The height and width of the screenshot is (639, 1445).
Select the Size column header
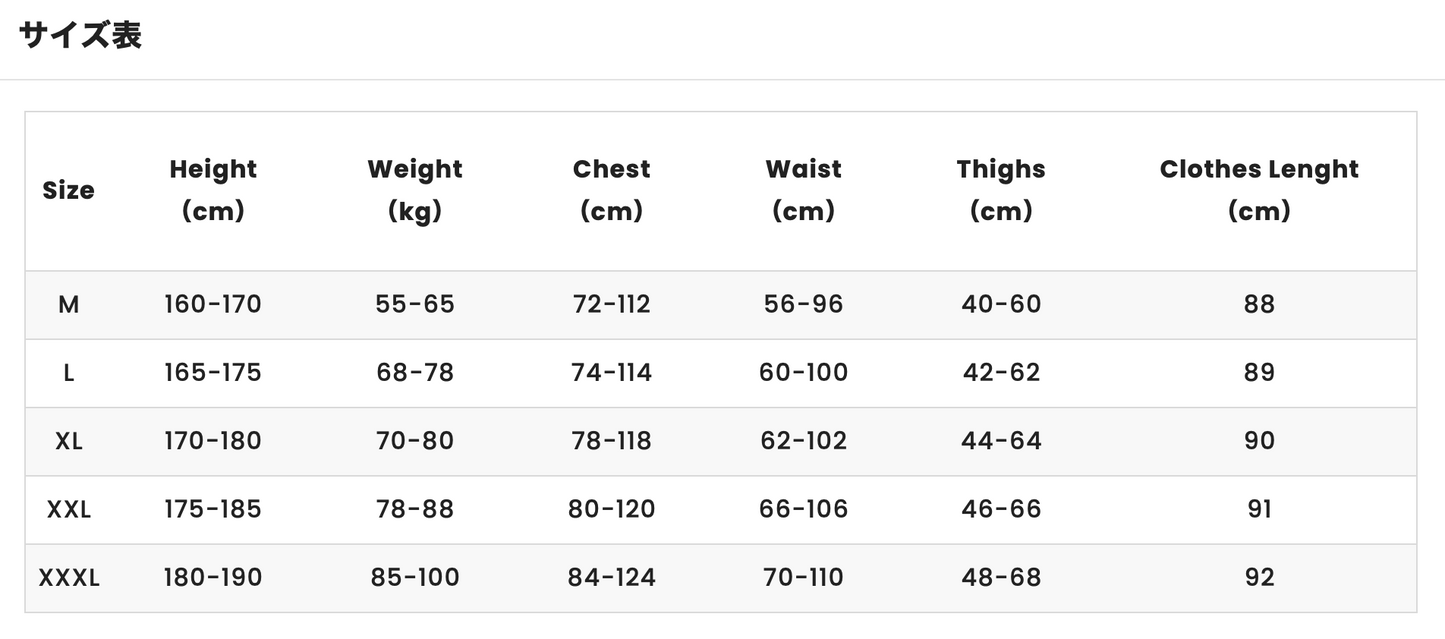coord(68,190)
